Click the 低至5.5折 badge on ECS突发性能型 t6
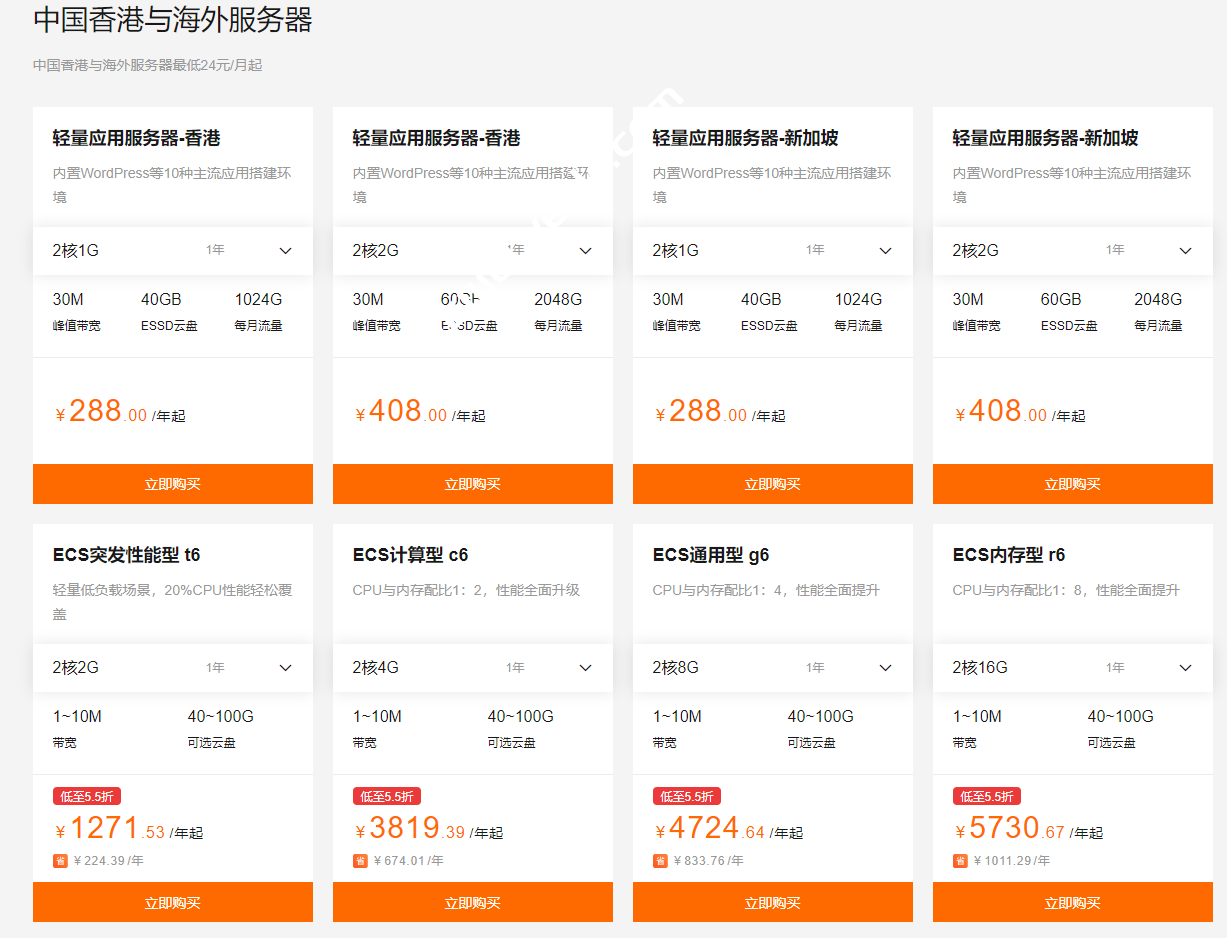 click(x=85, y=796)
